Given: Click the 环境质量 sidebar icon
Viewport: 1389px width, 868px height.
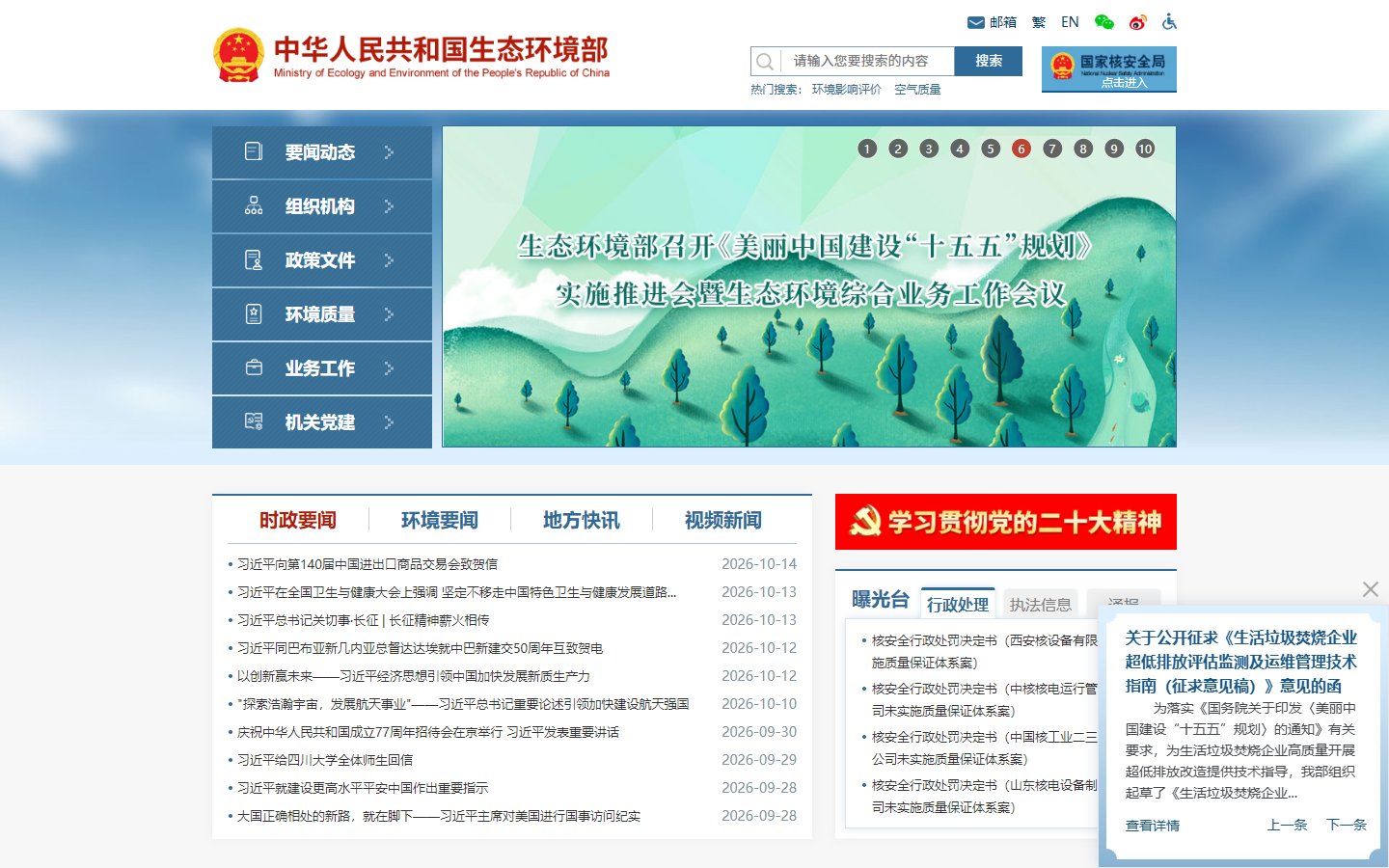Looking at the screenshot, I should [x=254, y=313].
